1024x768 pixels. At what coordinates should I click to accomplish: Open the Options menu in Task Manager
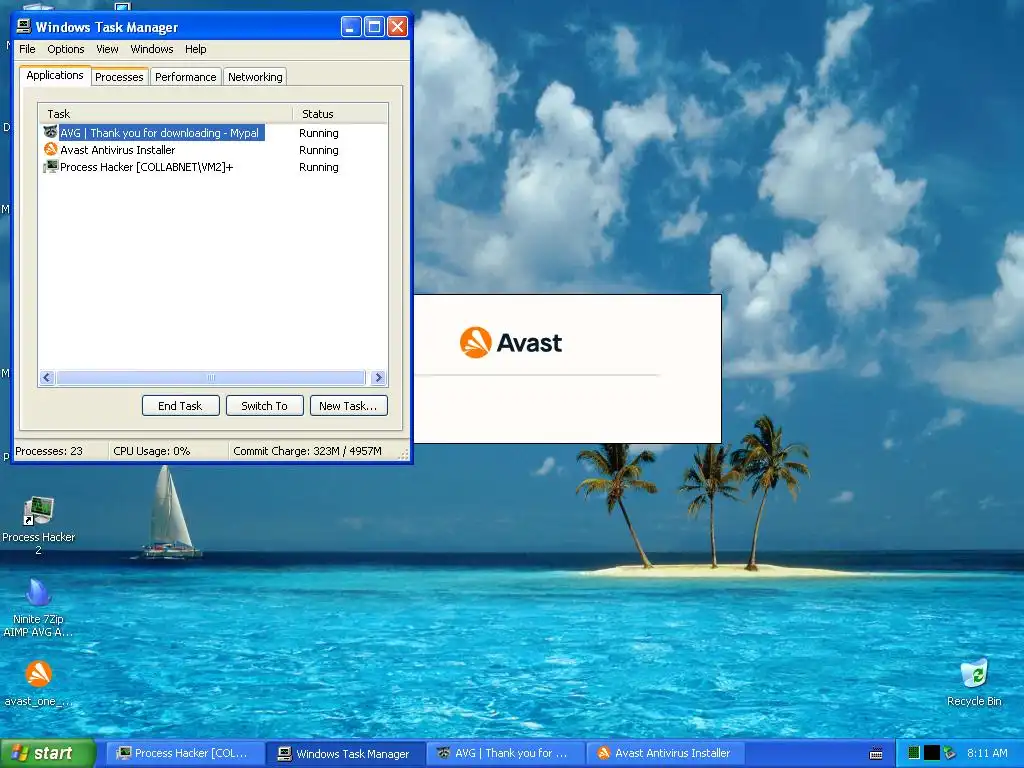coord(65,49)
